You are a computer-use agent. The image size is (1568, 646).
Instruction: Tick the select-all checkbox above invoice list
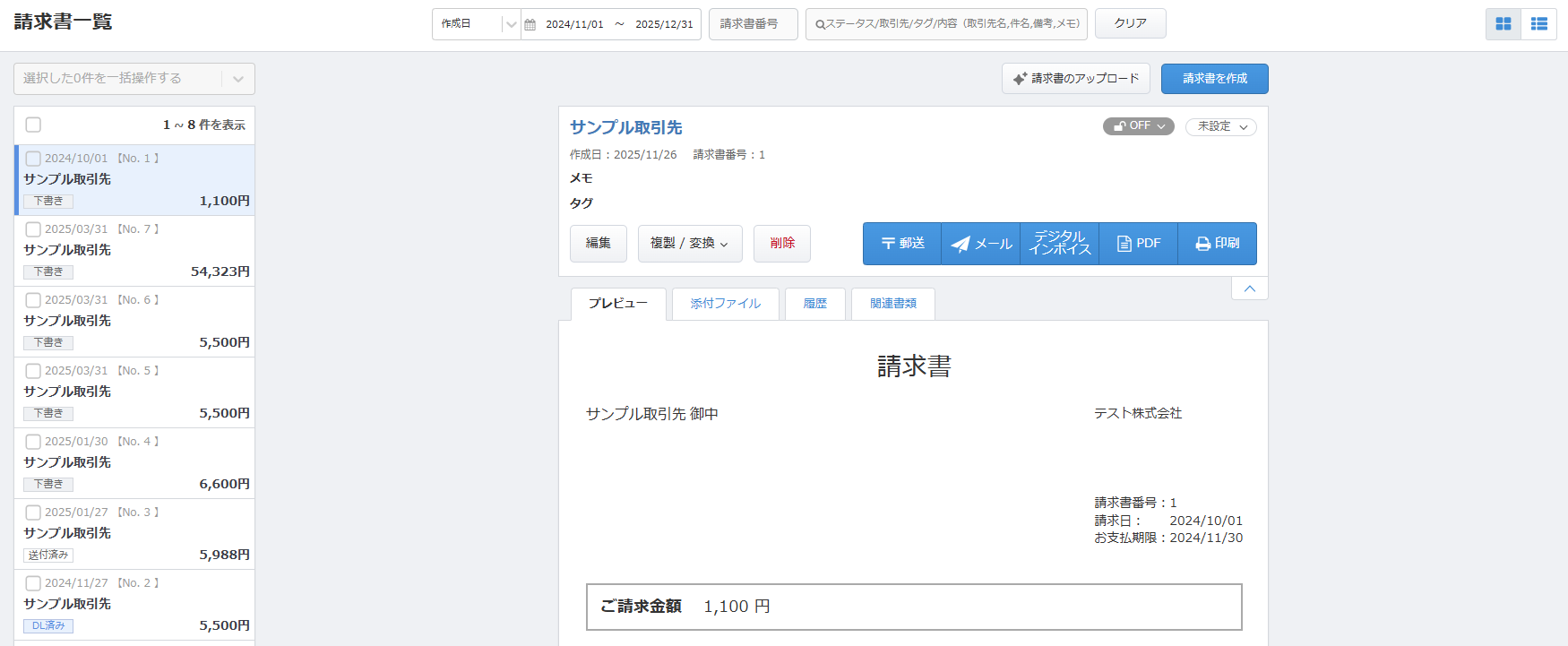click(33, 125)
